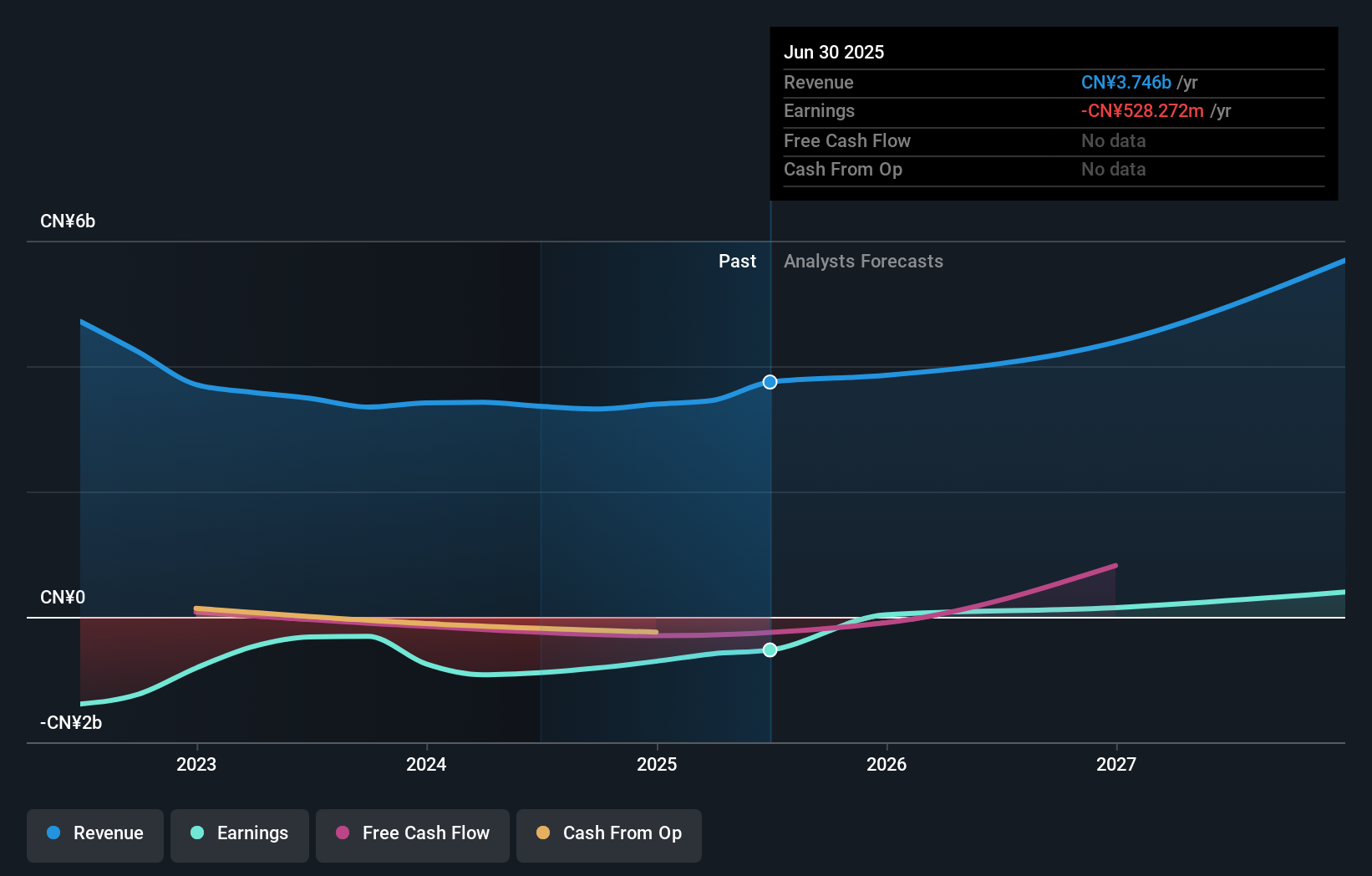Click the pink Free Cash Flow legend dot
Screen dimensions: 1372x876
click(x=342, y=833)
